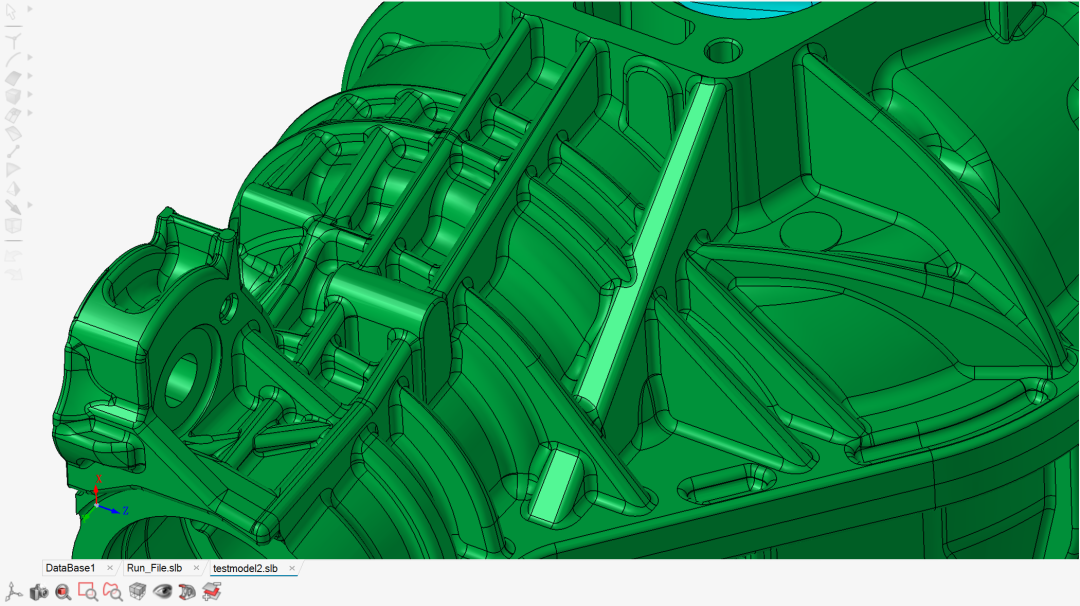The width and height of the screenshot is (1080, 606).
Task: Open the selection tool flyout arrow
Action: 30,9
